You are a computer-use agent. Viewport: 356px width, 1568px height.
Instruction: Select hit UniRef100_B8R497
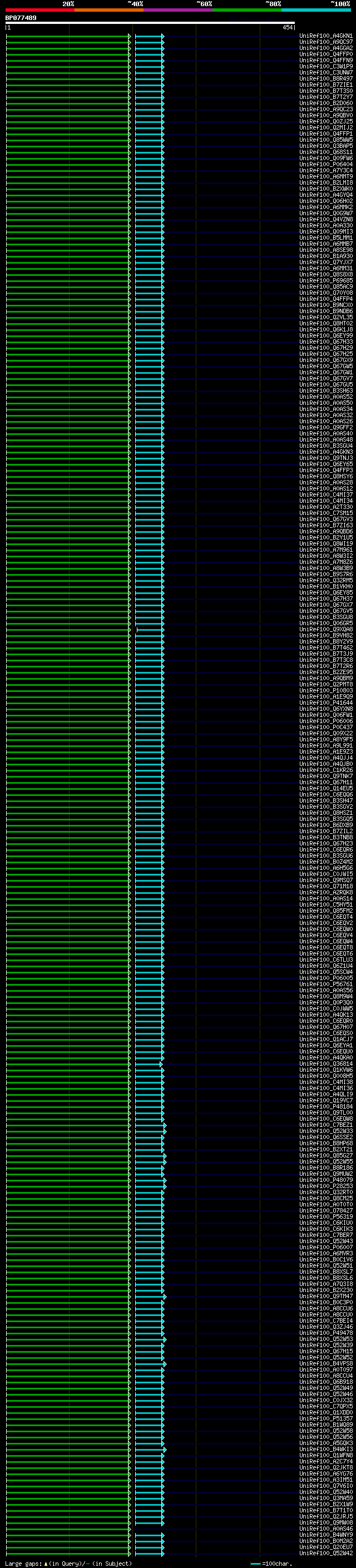[x=325, y=78]
